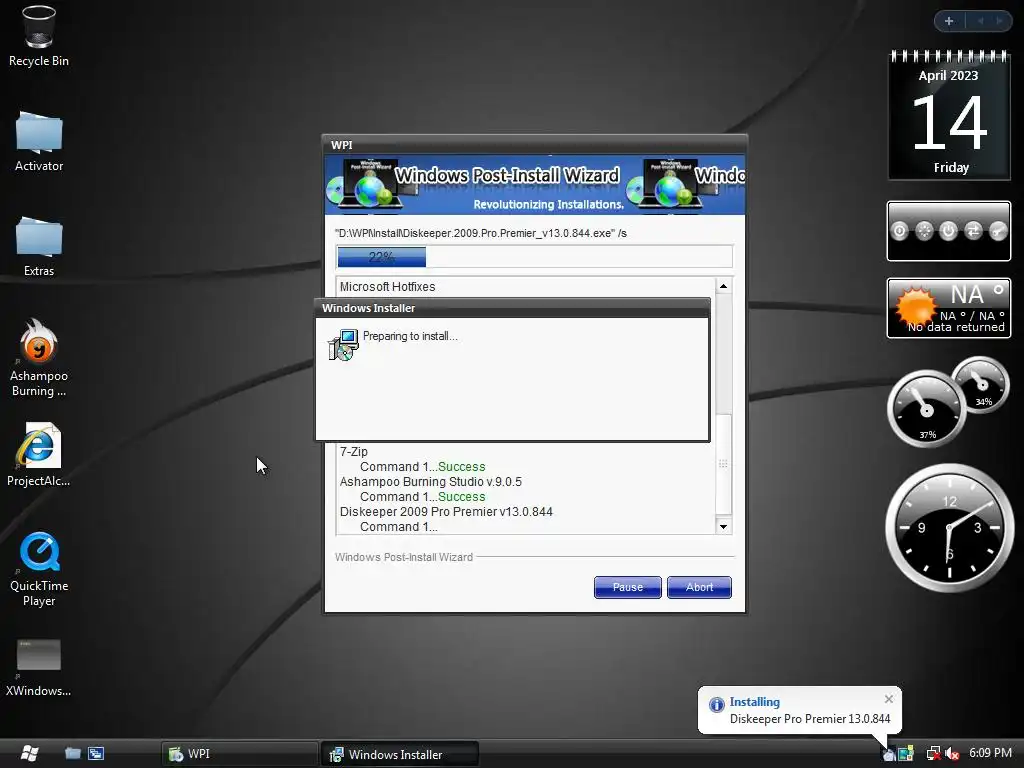
Task: Click the CPU meter dial showing 37%
Action: 926,409
